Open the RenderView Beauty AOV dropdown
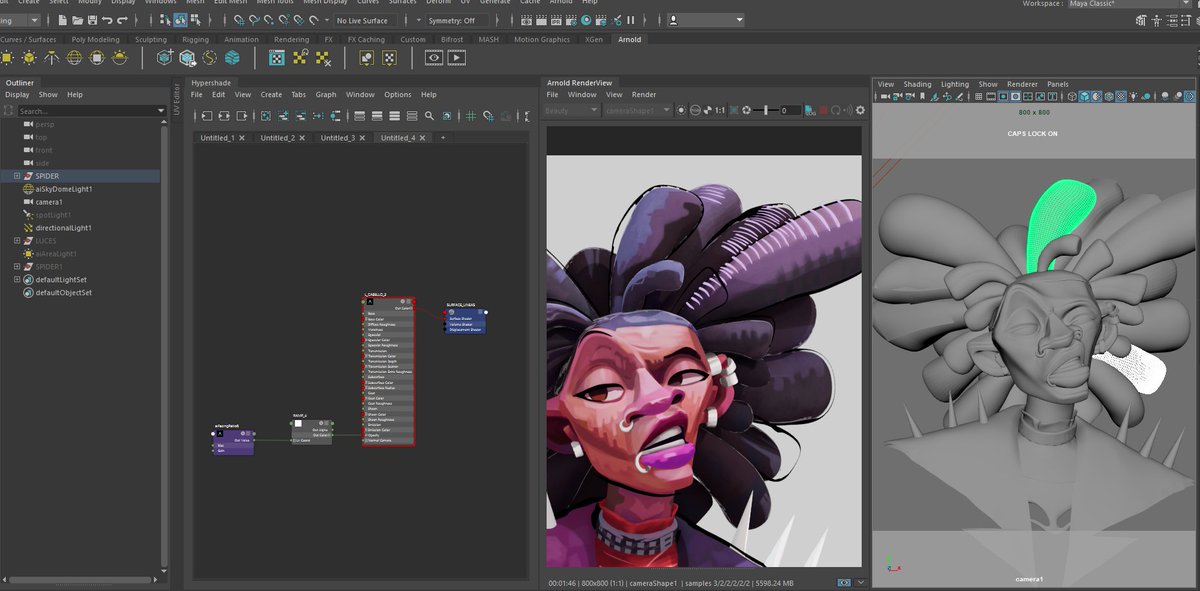The image size is (1200, 591). click(572, 110)
